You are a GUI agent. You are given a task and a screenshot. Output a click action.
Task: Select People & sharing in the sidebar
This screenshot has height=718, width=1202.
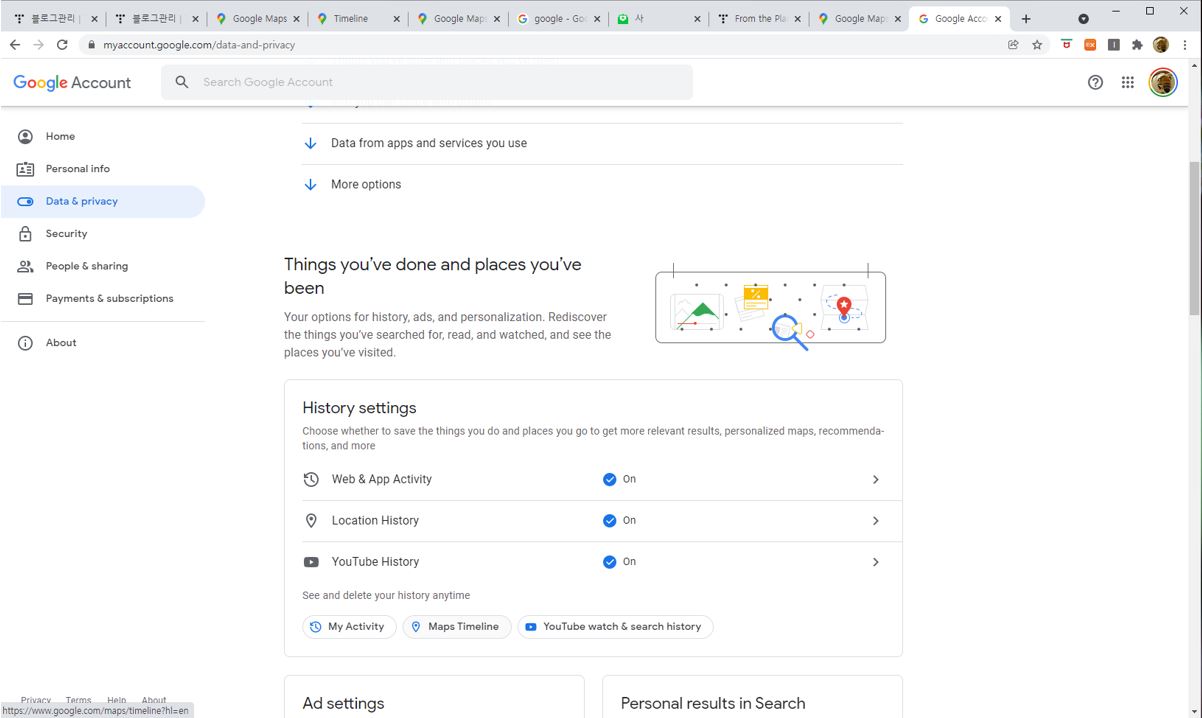point(102,266)
